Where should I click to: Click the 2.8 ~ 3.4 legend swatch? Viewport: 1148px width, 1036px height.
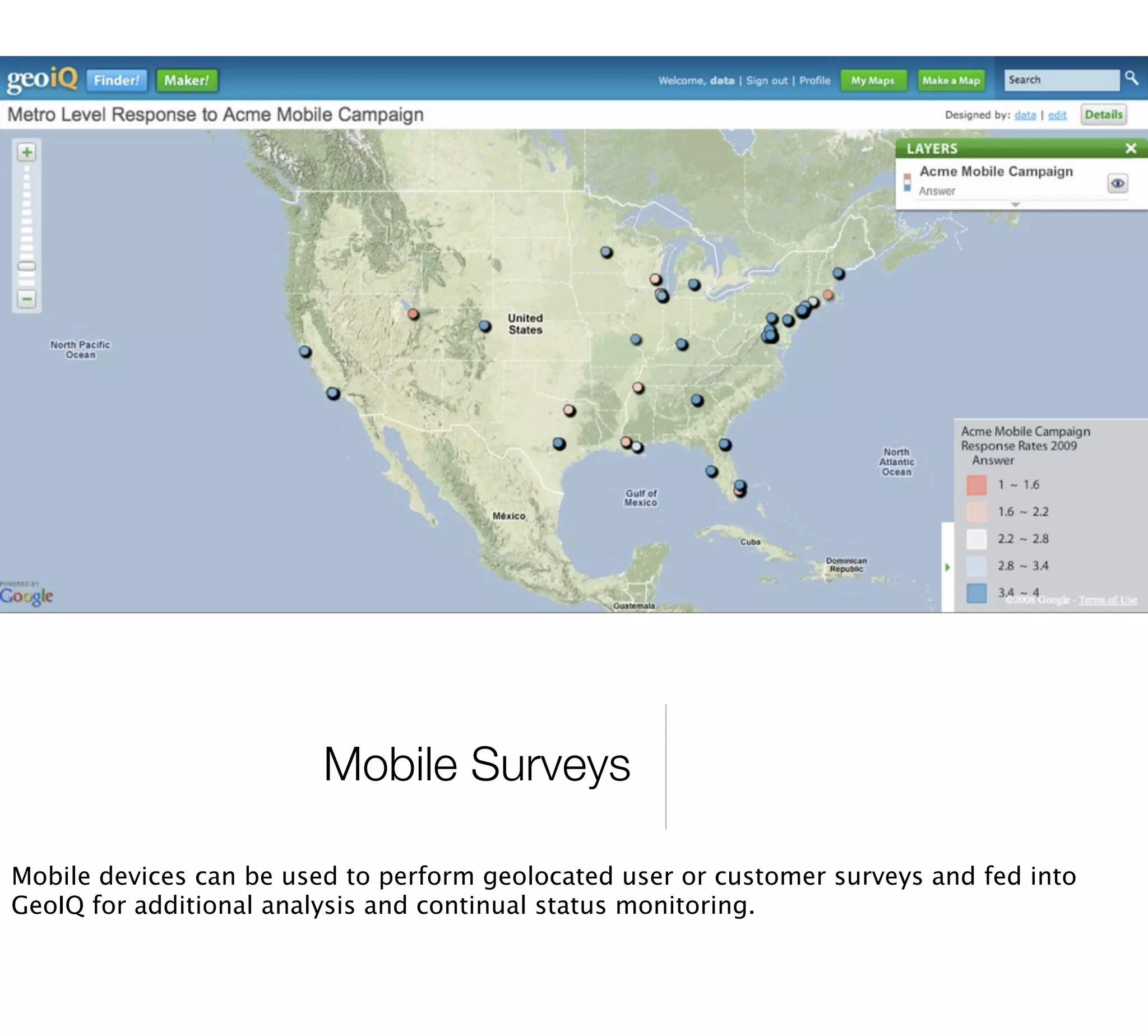tap(976, 566)
